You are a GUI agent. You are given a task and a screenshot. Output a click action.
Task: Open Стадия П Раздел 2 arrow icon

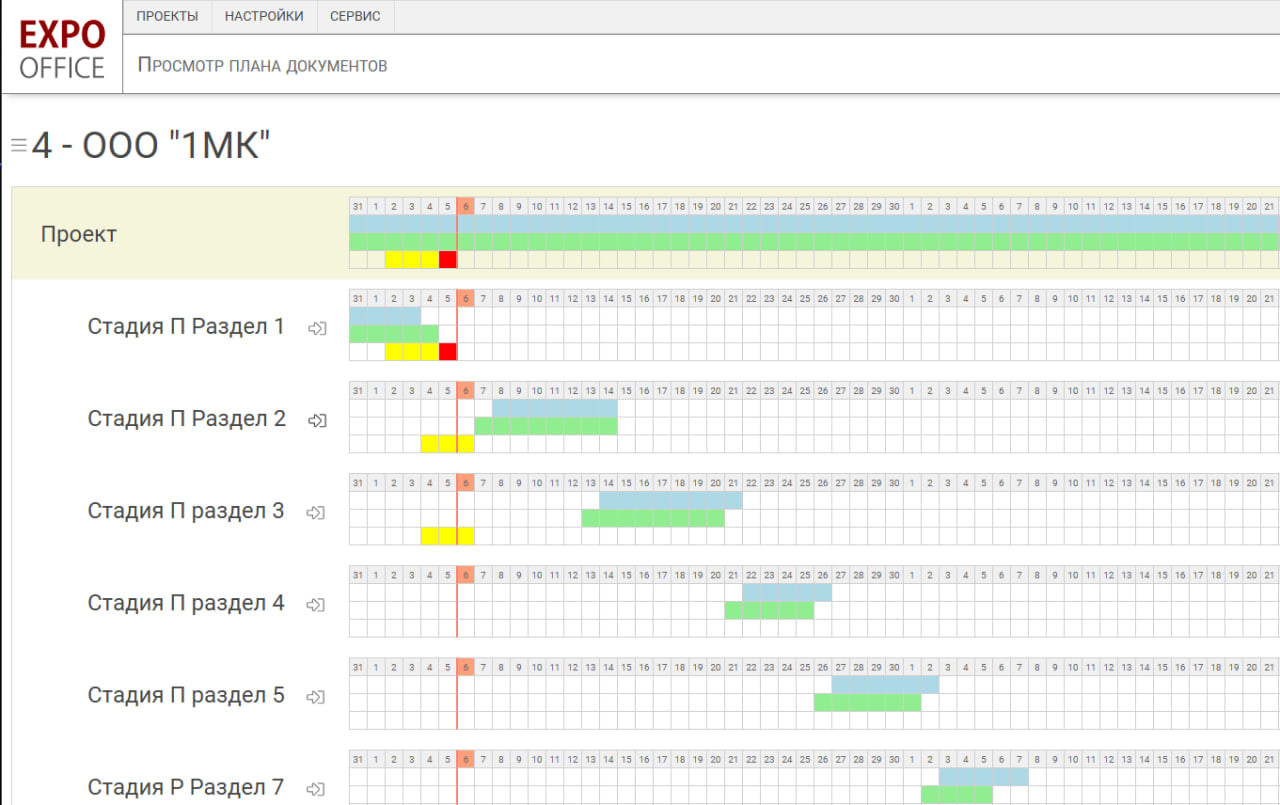[x=317, y=420]
